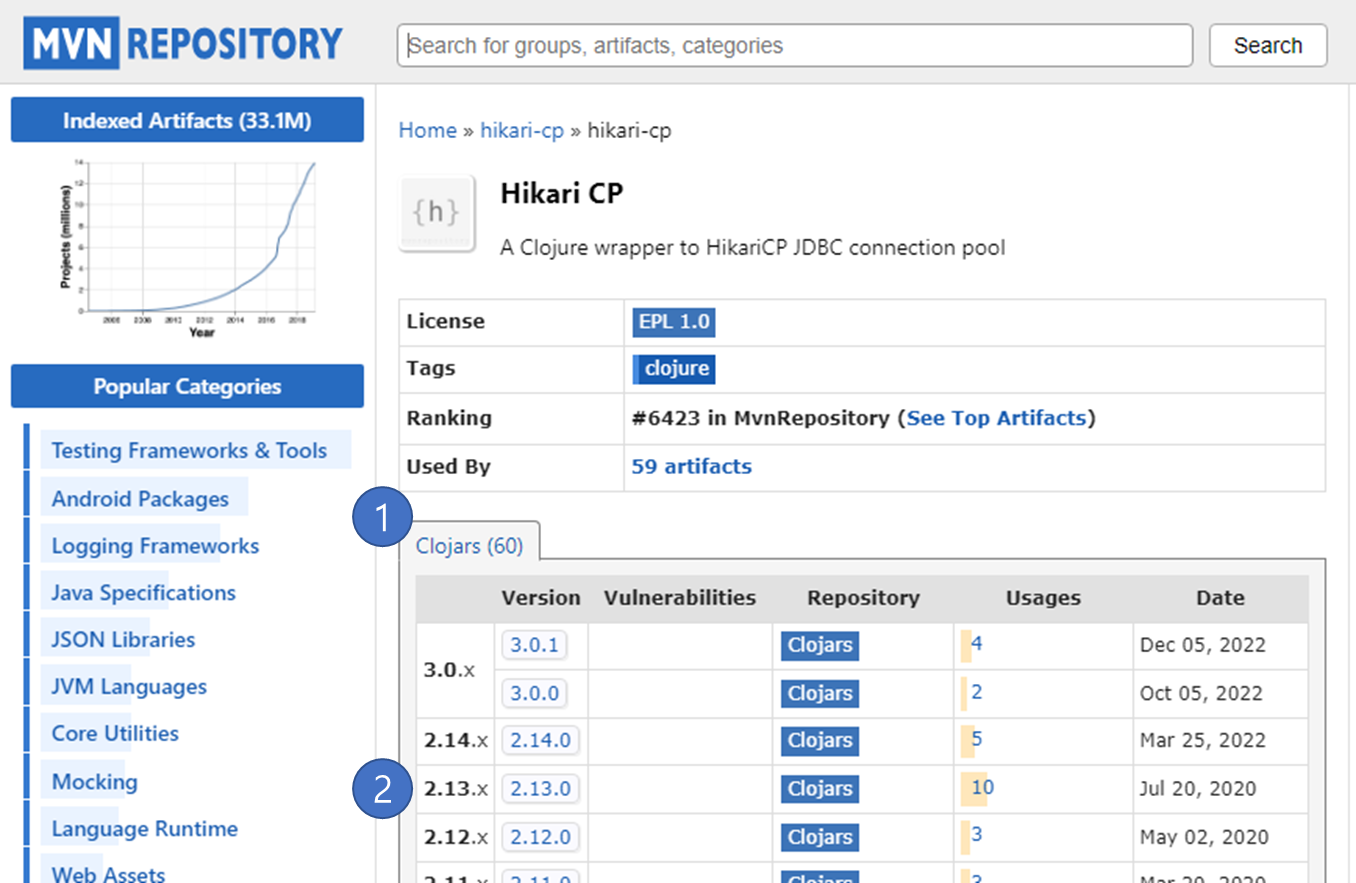Click the Search button
The image size is (1356, 883).
click(1268, 45)
